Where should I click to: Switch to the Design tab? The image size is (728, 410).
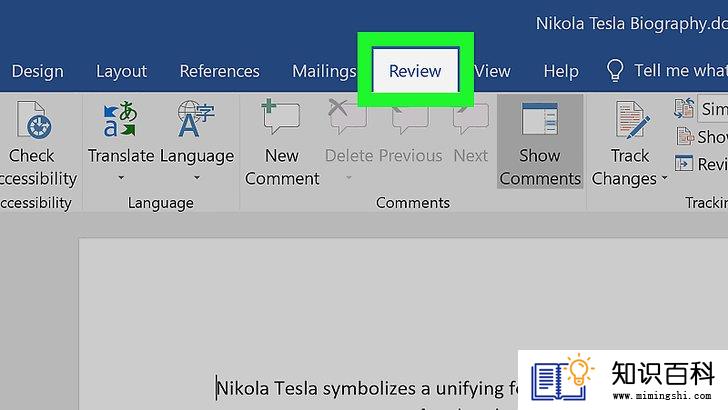click(38, 71)
